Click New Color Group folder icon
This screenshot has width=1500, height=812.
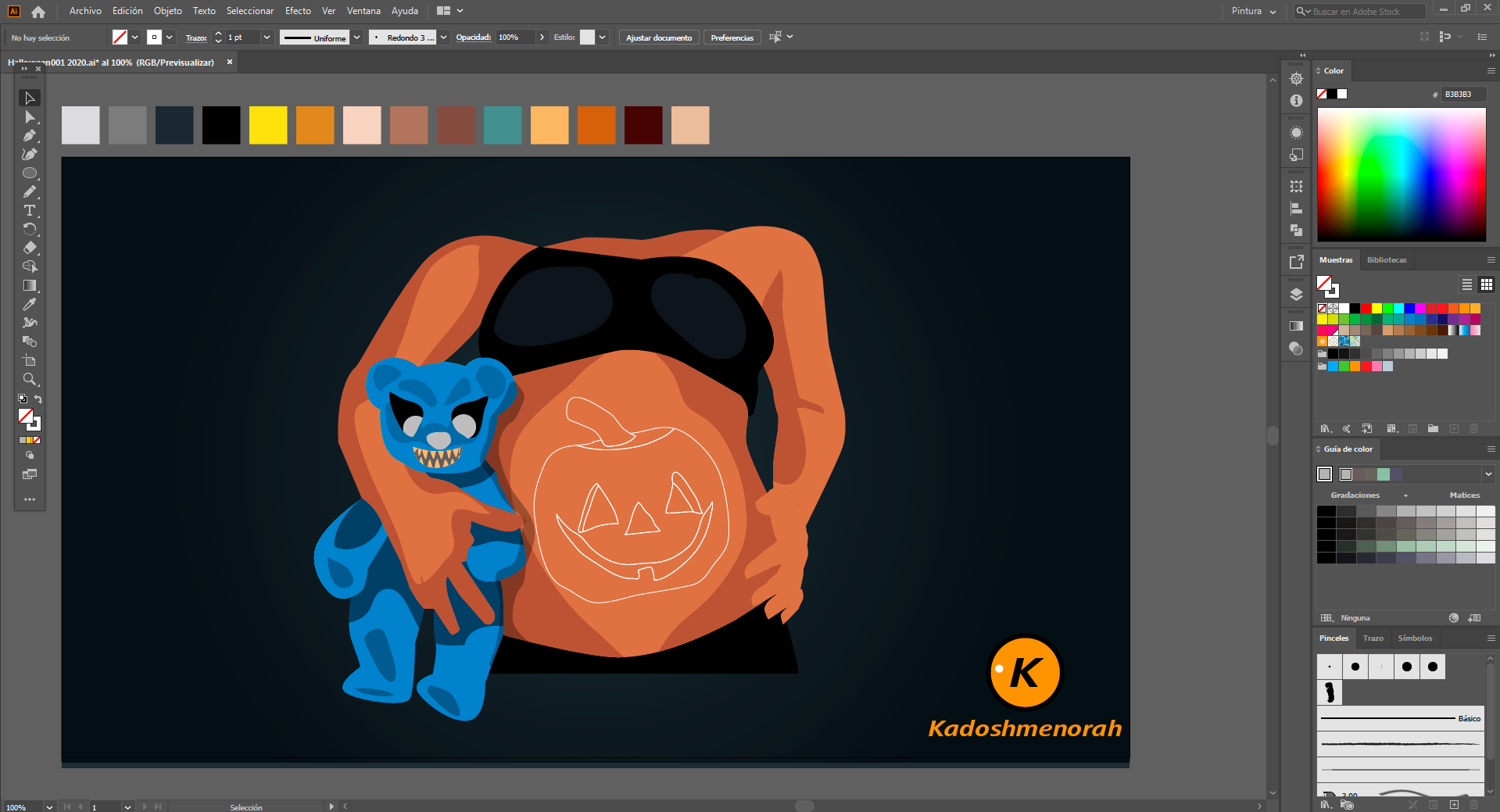(1433, 428)
